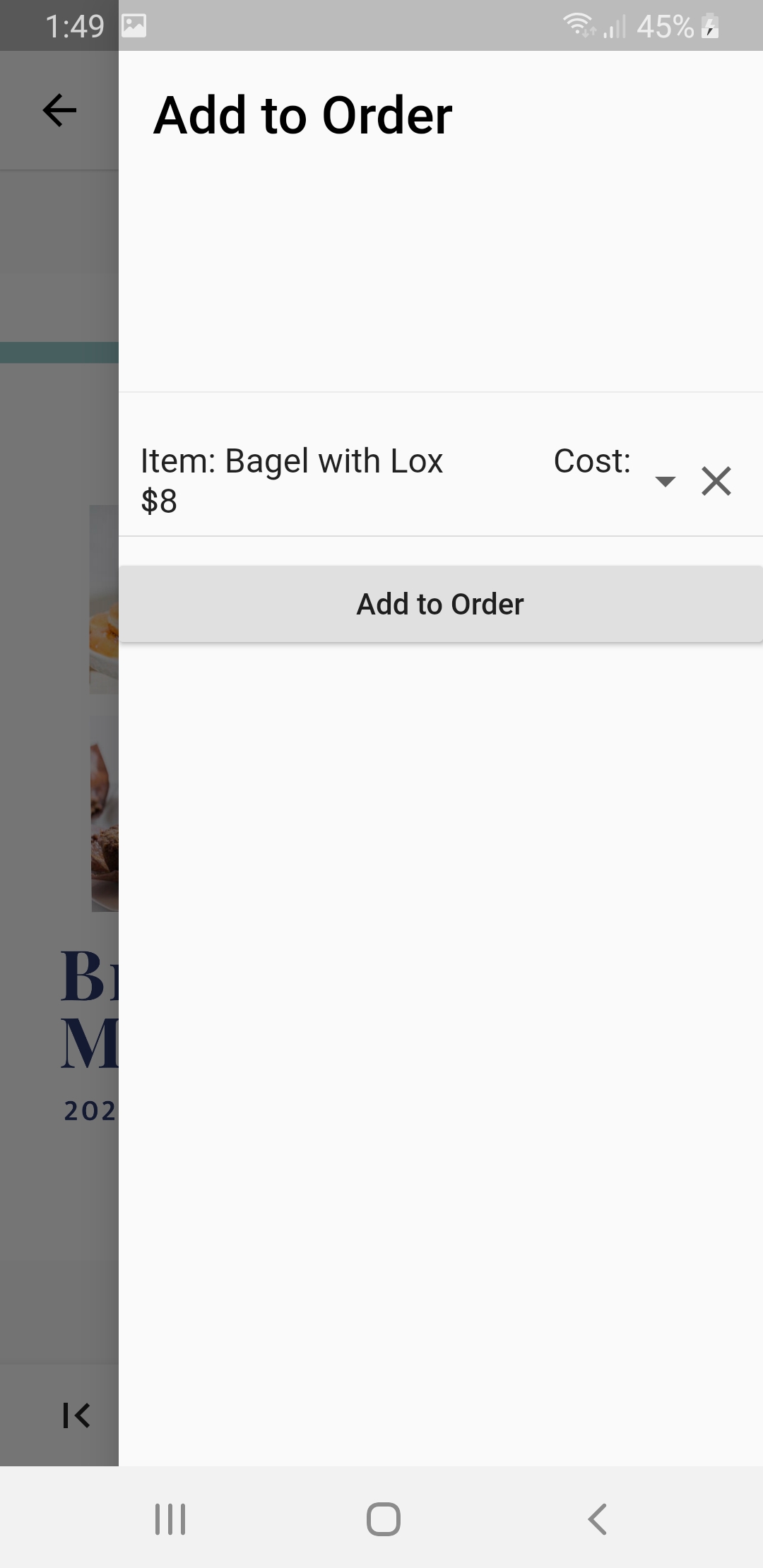Tap the cellular signal bars icon
The height and width of the screenshot is (1568, 763).
pos(615,26)
